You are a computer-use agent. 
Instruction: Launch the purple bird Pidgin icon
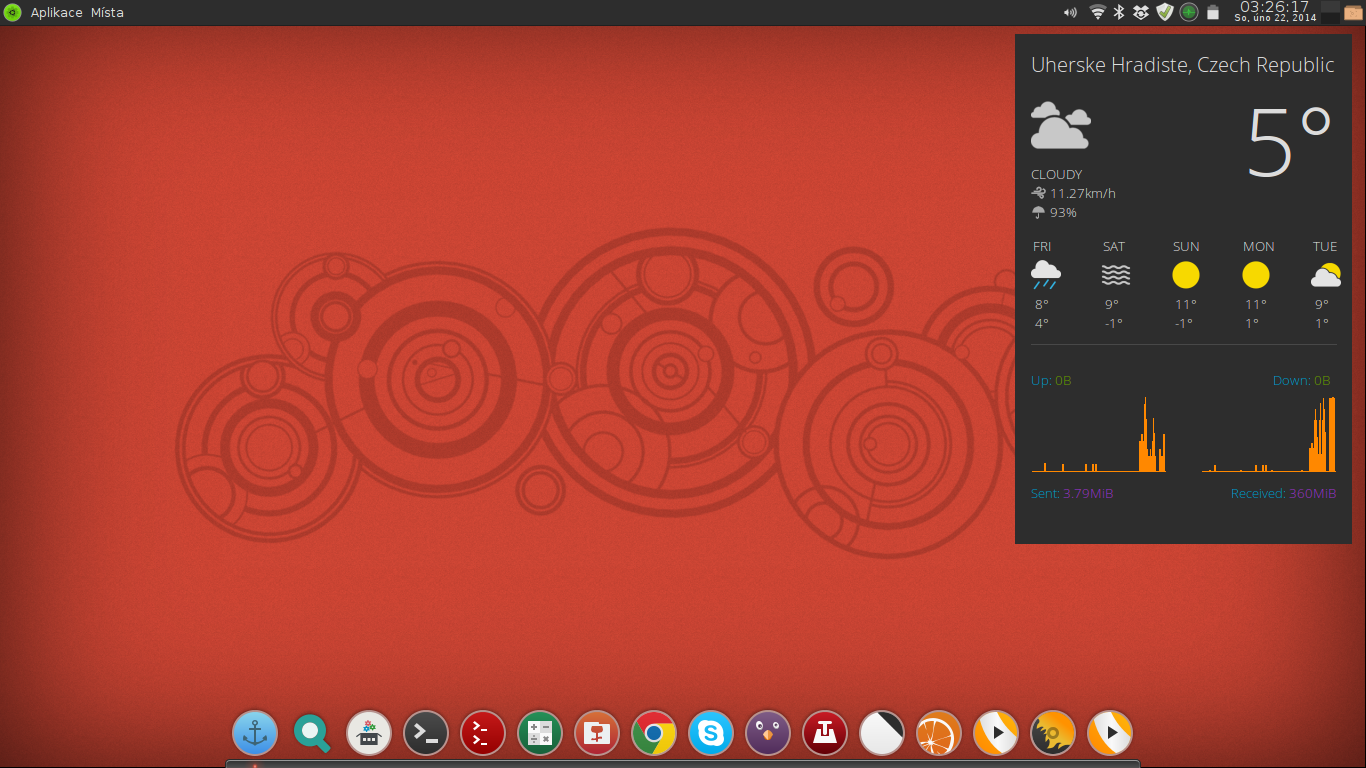[x=768, y=734]
